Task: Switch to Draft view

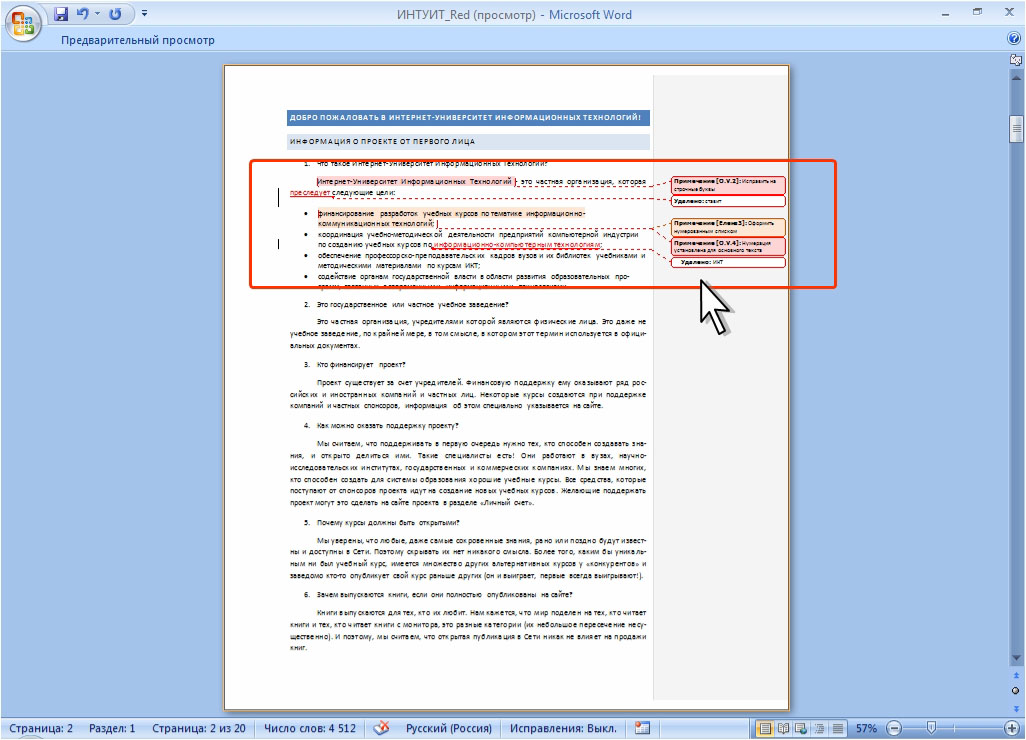Action: (838, 728)
